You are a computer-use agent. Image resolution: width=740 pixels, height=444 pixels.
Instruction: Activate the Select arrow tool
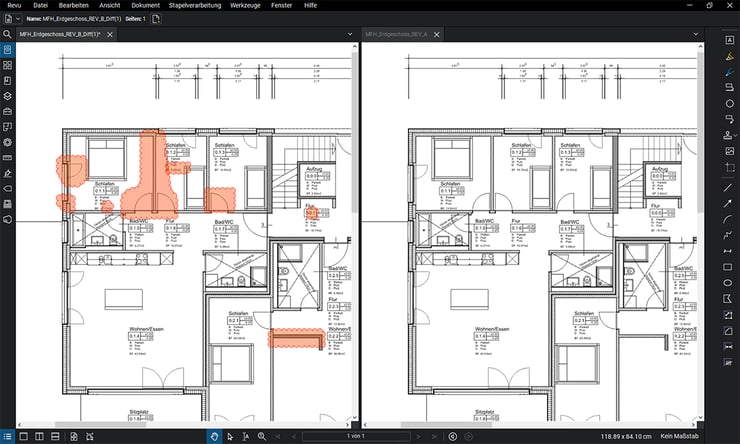coord(230,436)
